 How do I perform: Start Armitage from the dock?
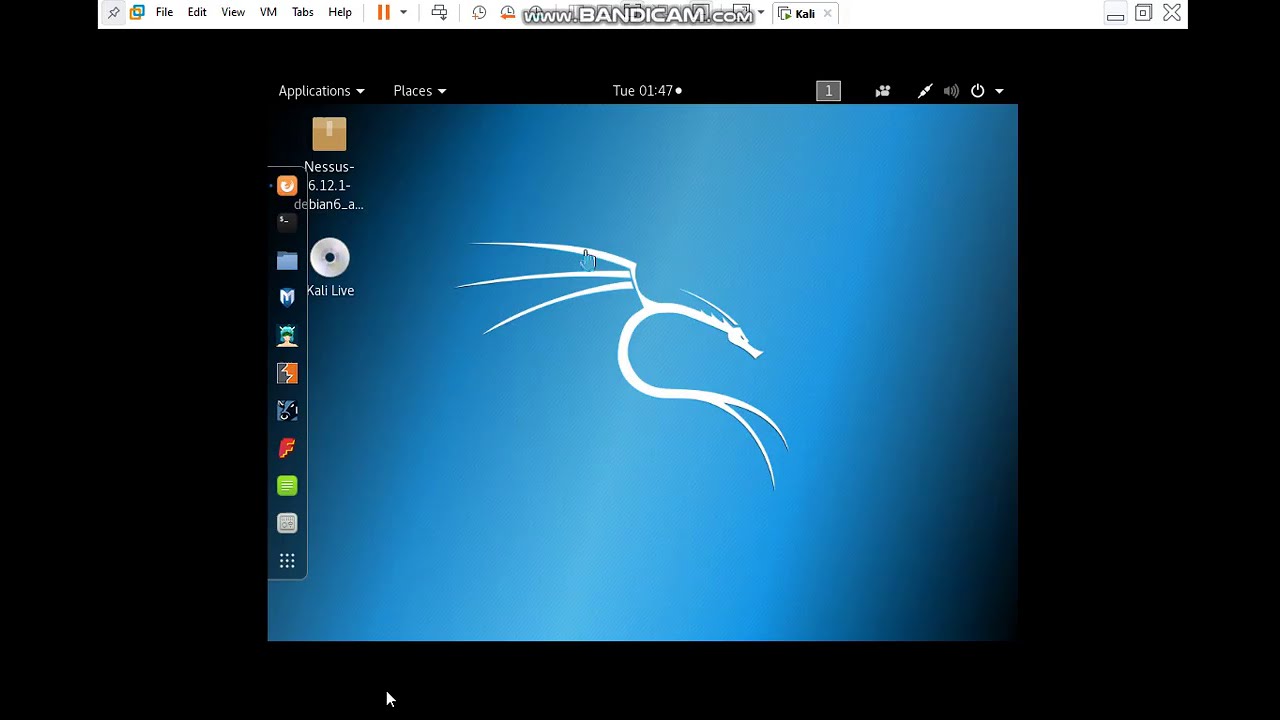click(287, 335)
